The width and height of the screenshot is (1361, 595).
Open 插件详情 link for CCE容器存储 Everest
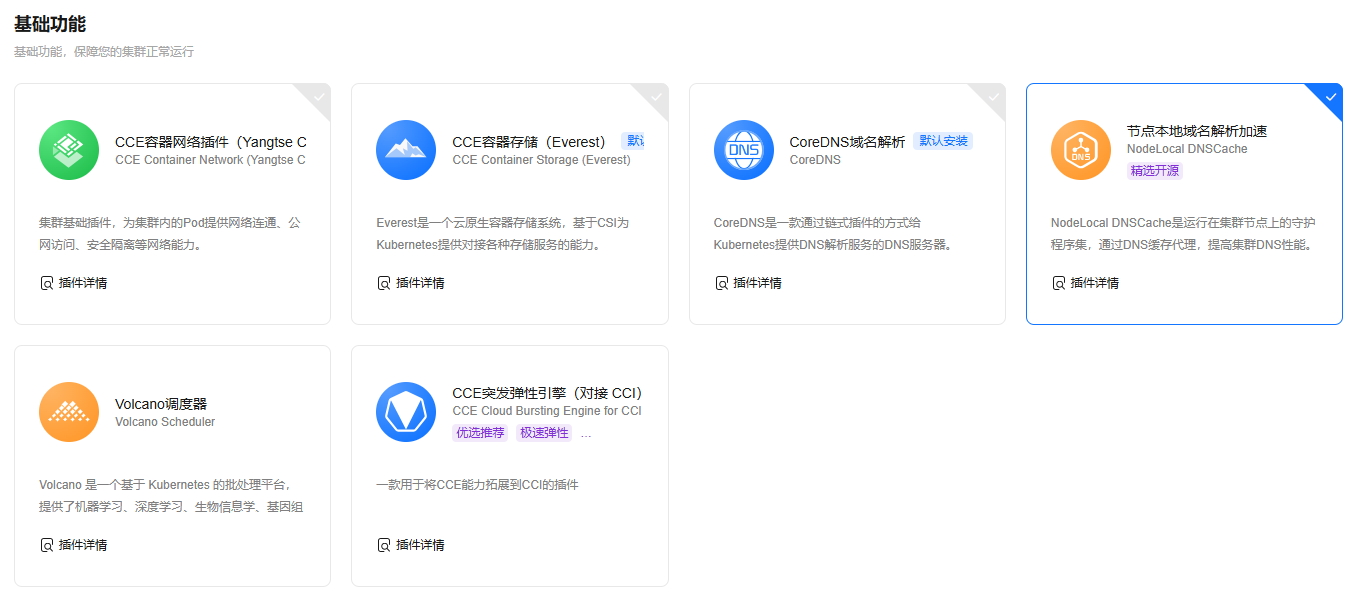[420, 283]
